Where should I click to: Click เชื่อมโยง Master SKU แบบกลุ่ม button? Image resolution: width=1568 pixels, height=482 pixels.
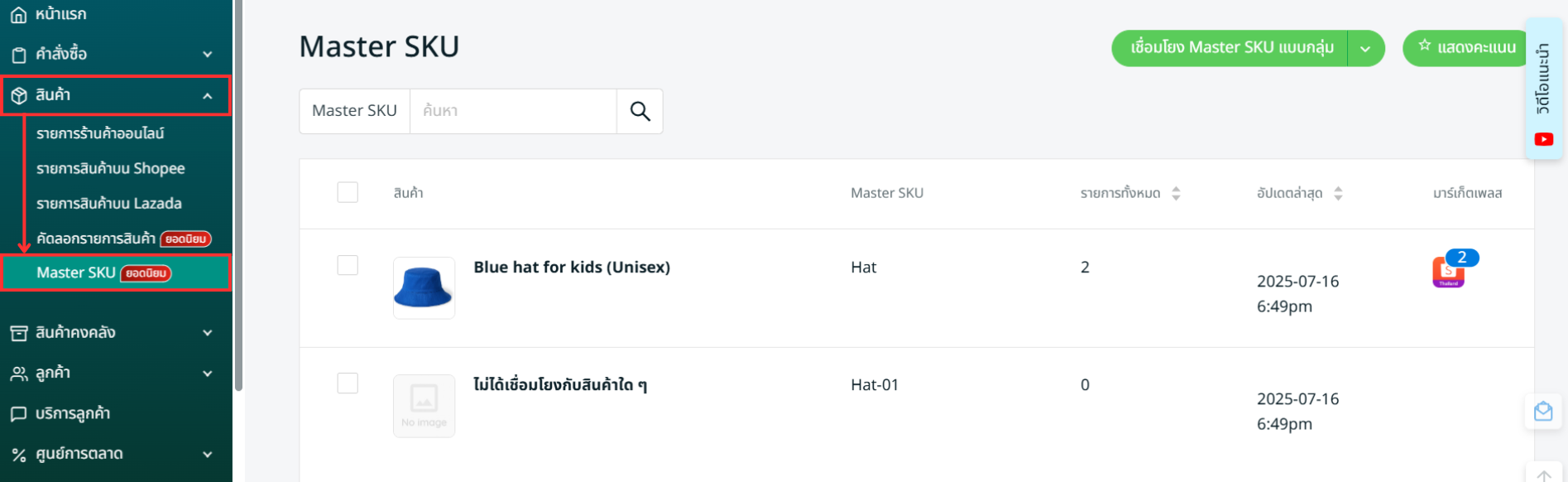click(1231, 48)
